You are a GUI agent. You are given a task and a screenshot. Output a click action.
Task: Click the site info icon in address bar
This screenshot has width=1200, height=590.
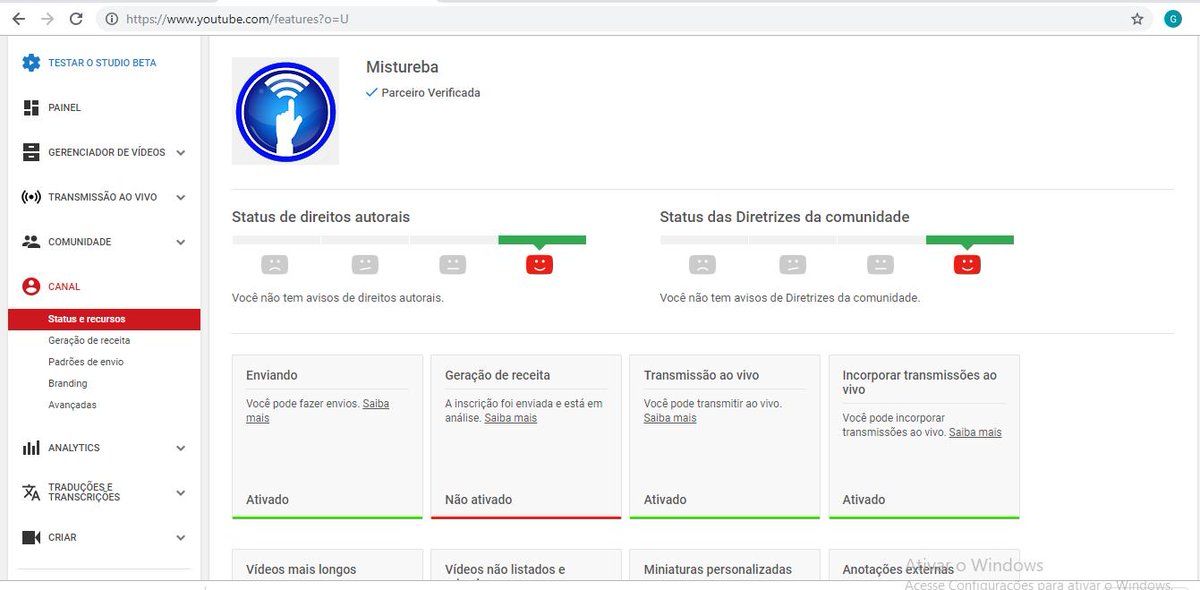click(112, 19)
